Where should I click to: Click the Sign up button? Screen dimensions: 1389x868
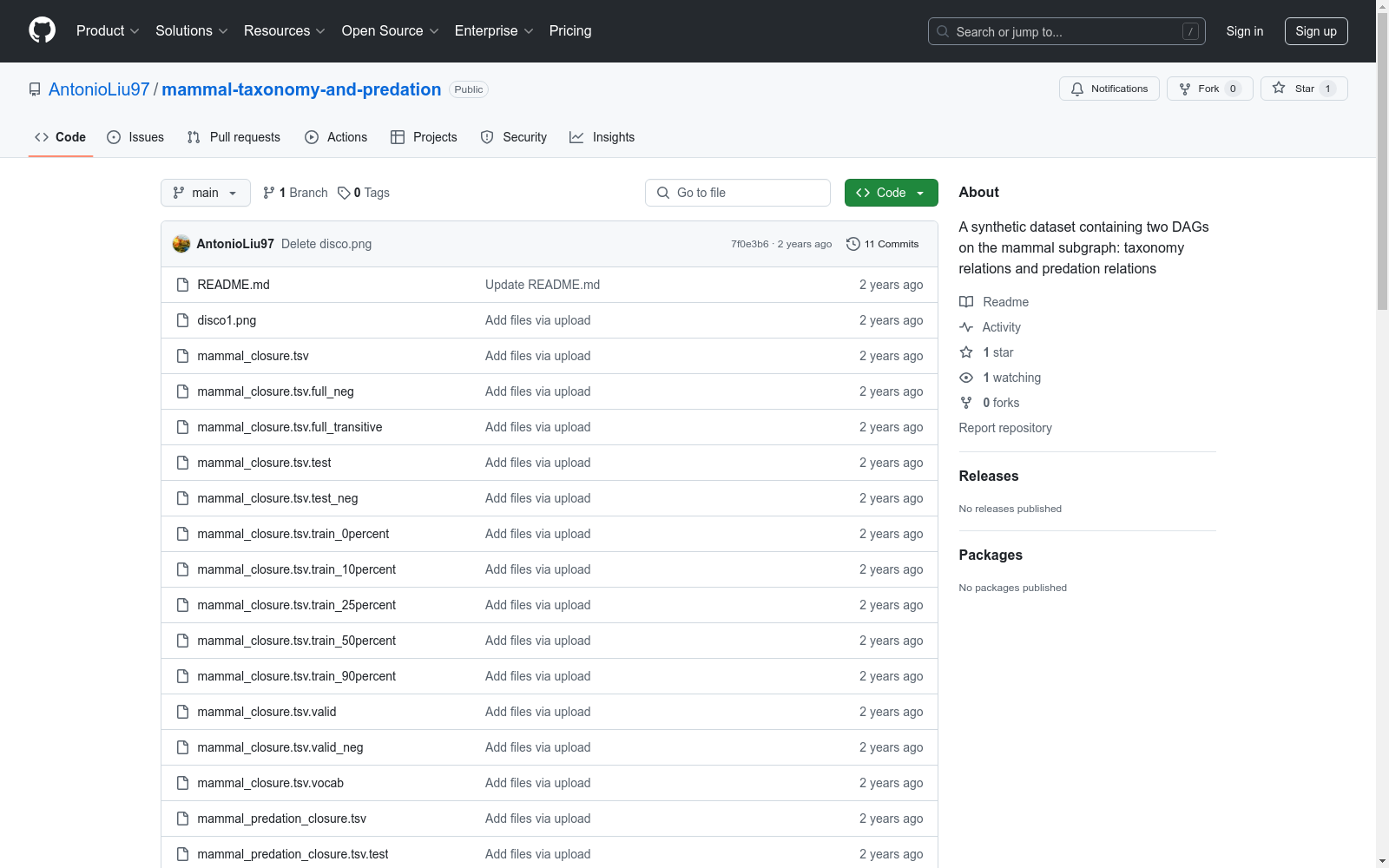coord(1316,31)
